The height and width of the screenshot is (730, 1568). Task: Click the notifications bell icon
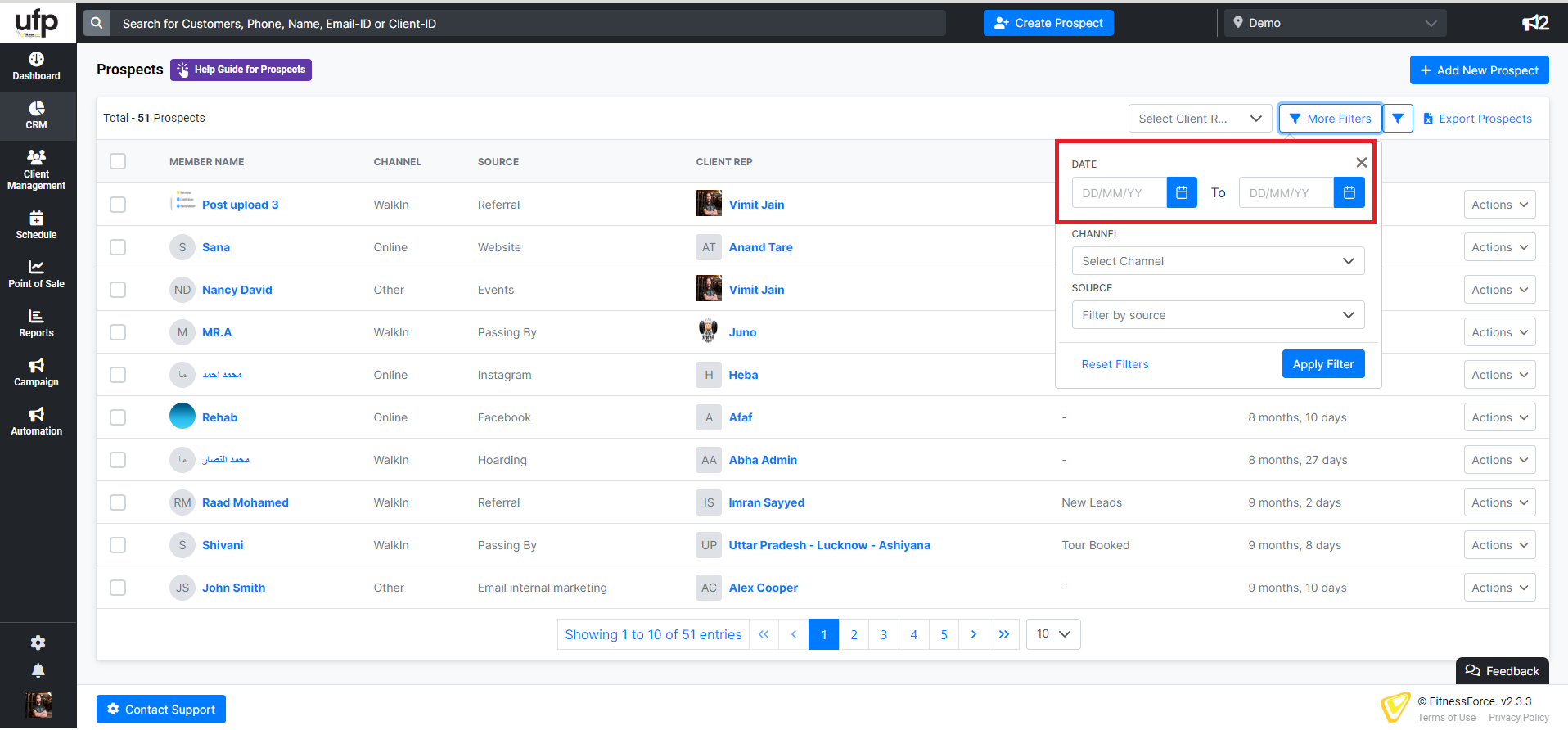38,671
